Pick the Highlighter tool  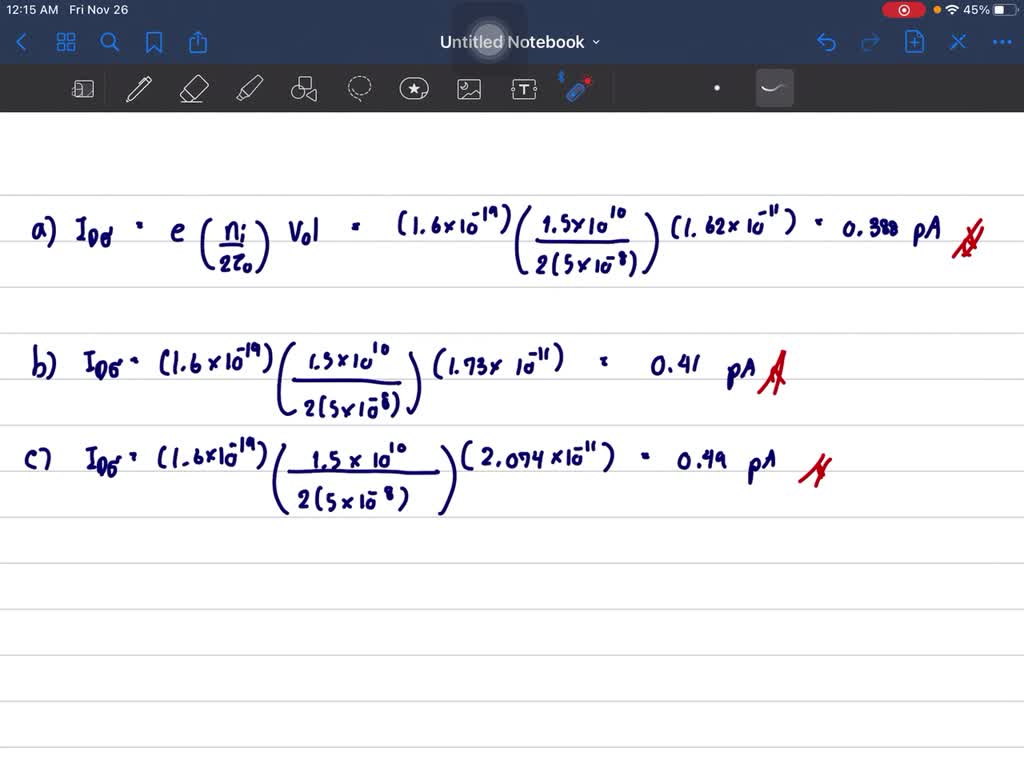point(249,88)
